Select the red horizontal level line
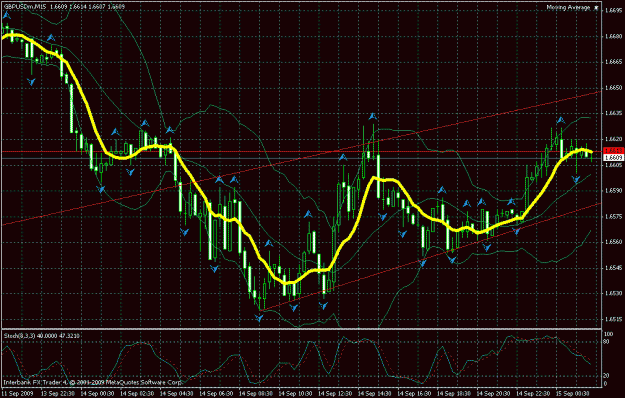Viewport: 625px width, 398px height. pos(301,152)
